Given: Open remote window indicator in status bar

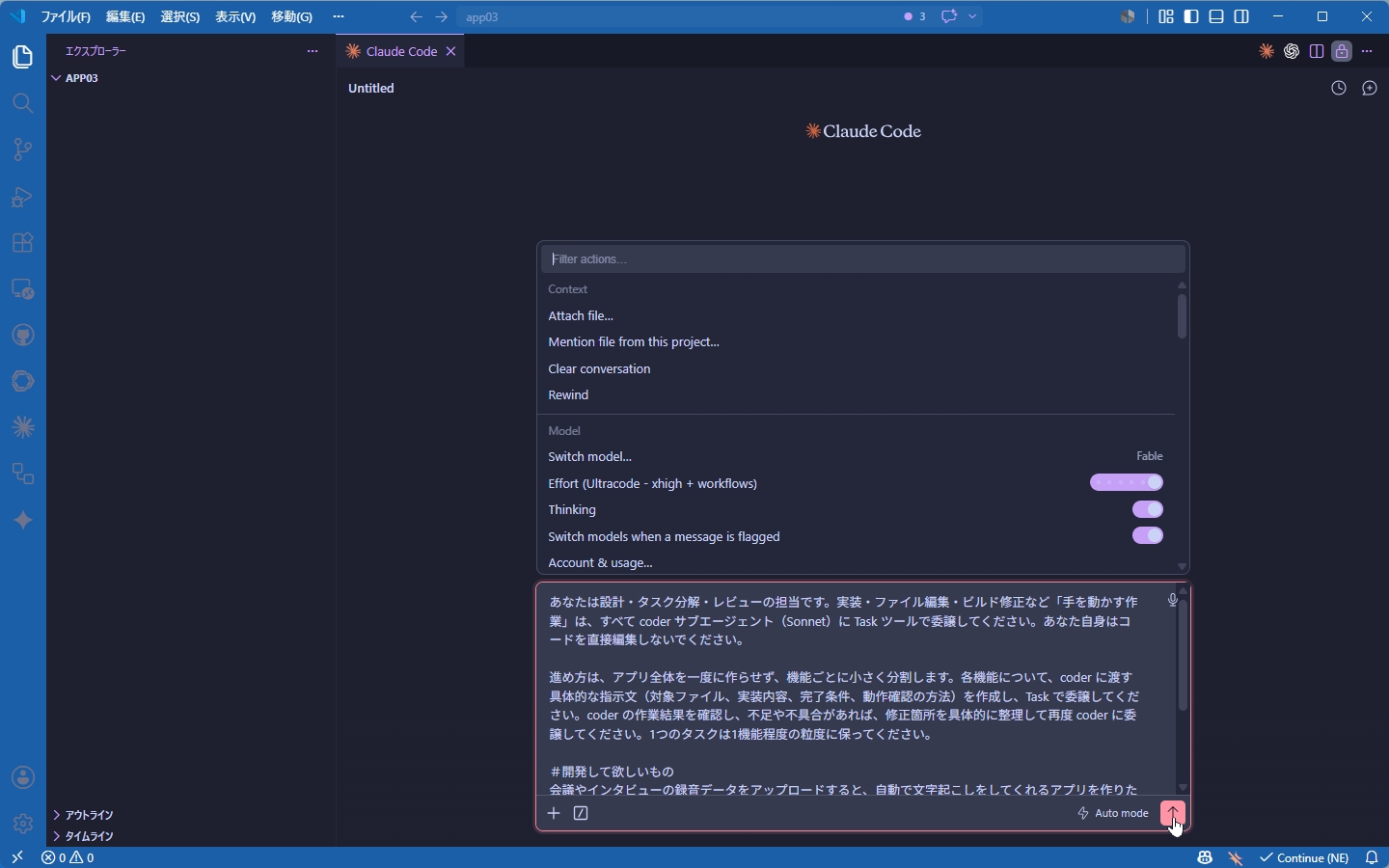Looking at the screenshot, I should point(16,857).
